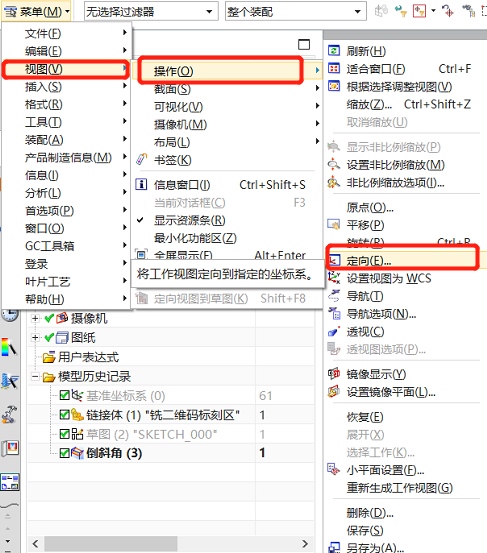Toggle 显示资源条(R) checkmark
Screen dimensions: 487x553
[x=140, y=220]
